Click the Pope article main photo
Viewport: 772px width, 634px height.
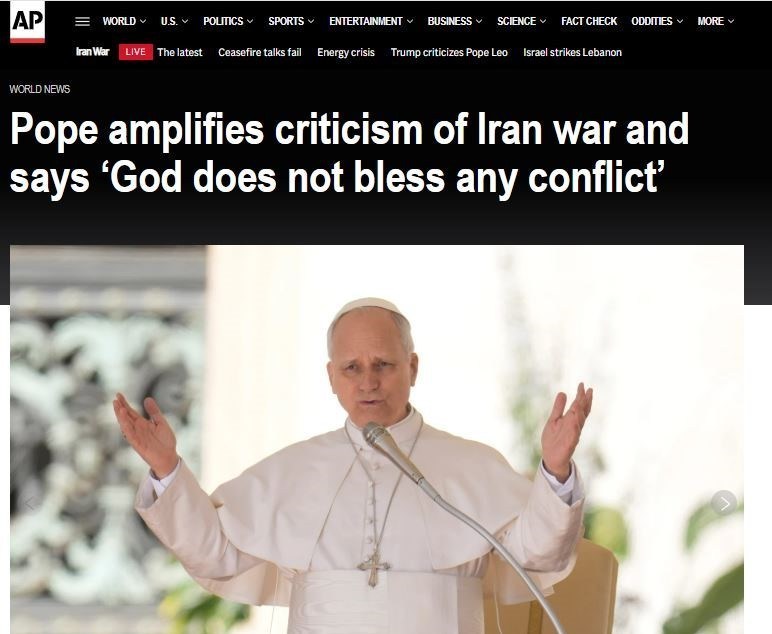pos(377,439)
